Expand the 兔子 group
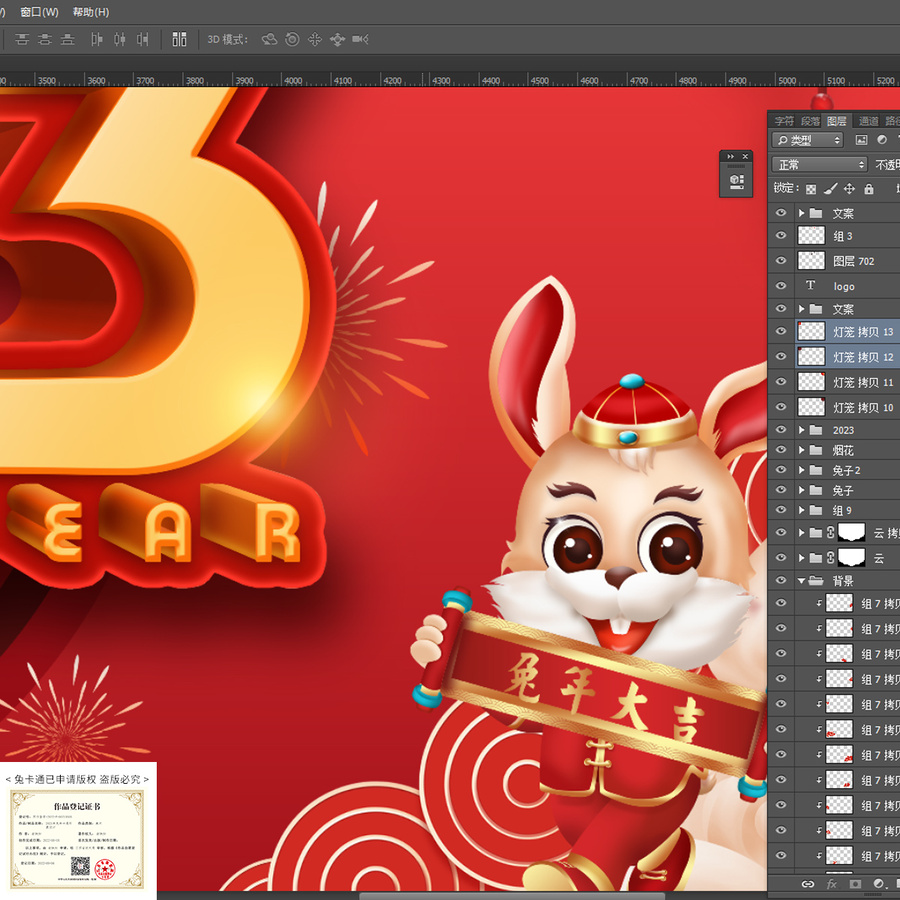This screenshot has width=900, height=900. coord(801,490)
